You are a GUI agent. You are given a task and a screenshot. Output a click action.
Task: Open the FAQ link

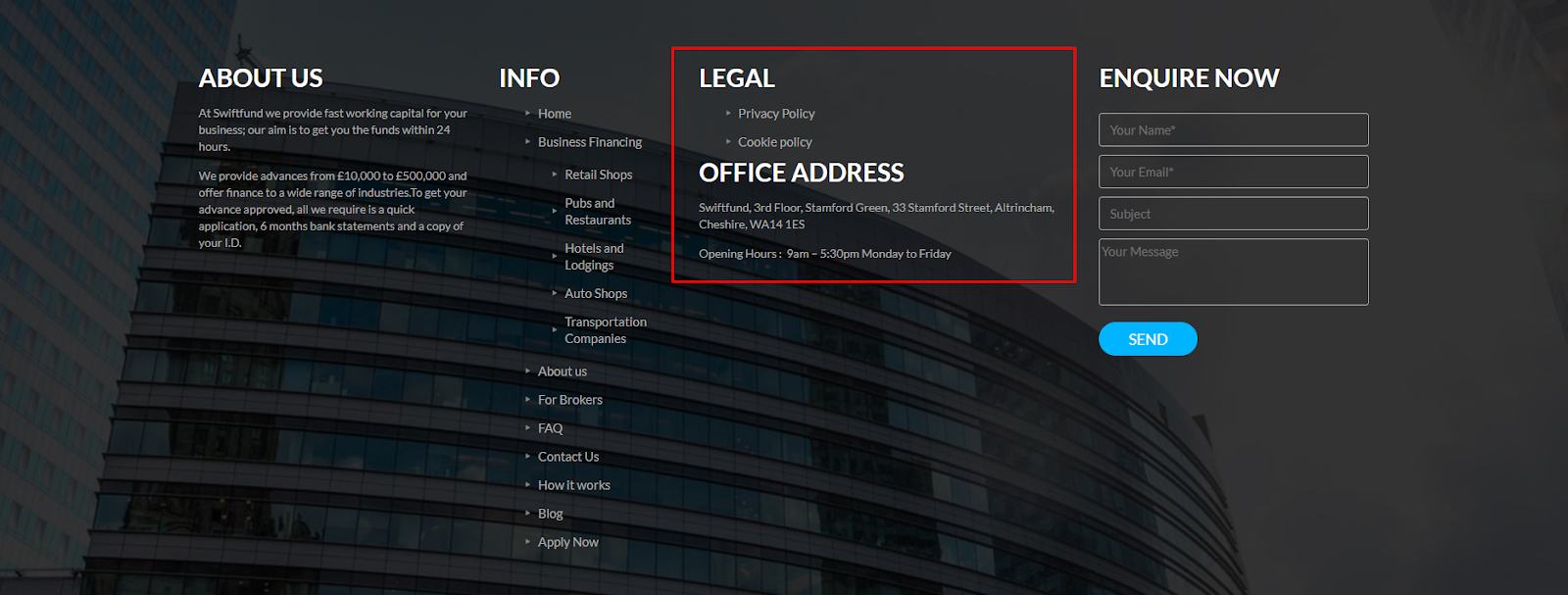pos(550,428)
